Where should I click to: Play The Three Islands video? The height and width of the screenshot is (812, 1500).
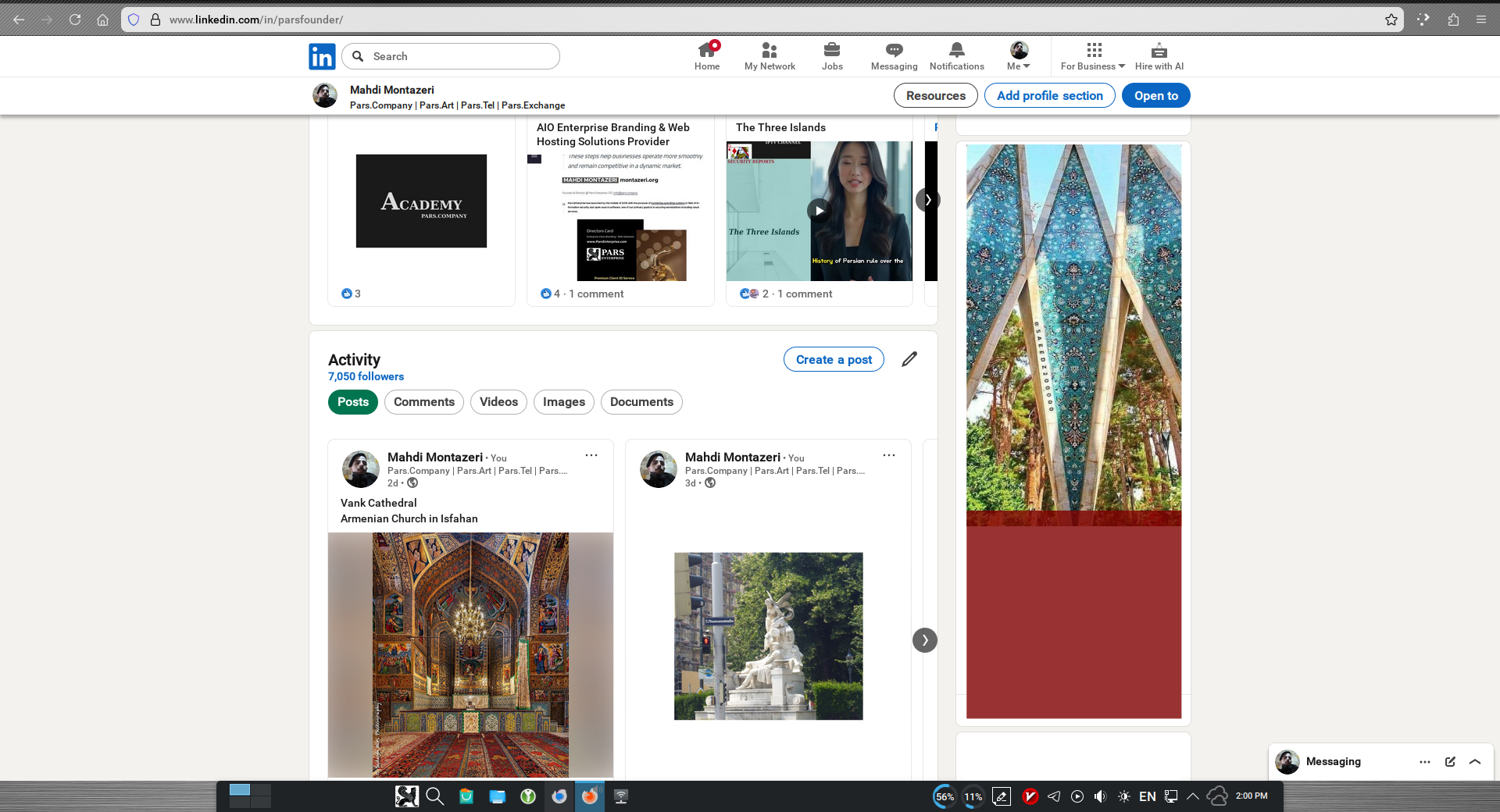(x=819, y=210)
